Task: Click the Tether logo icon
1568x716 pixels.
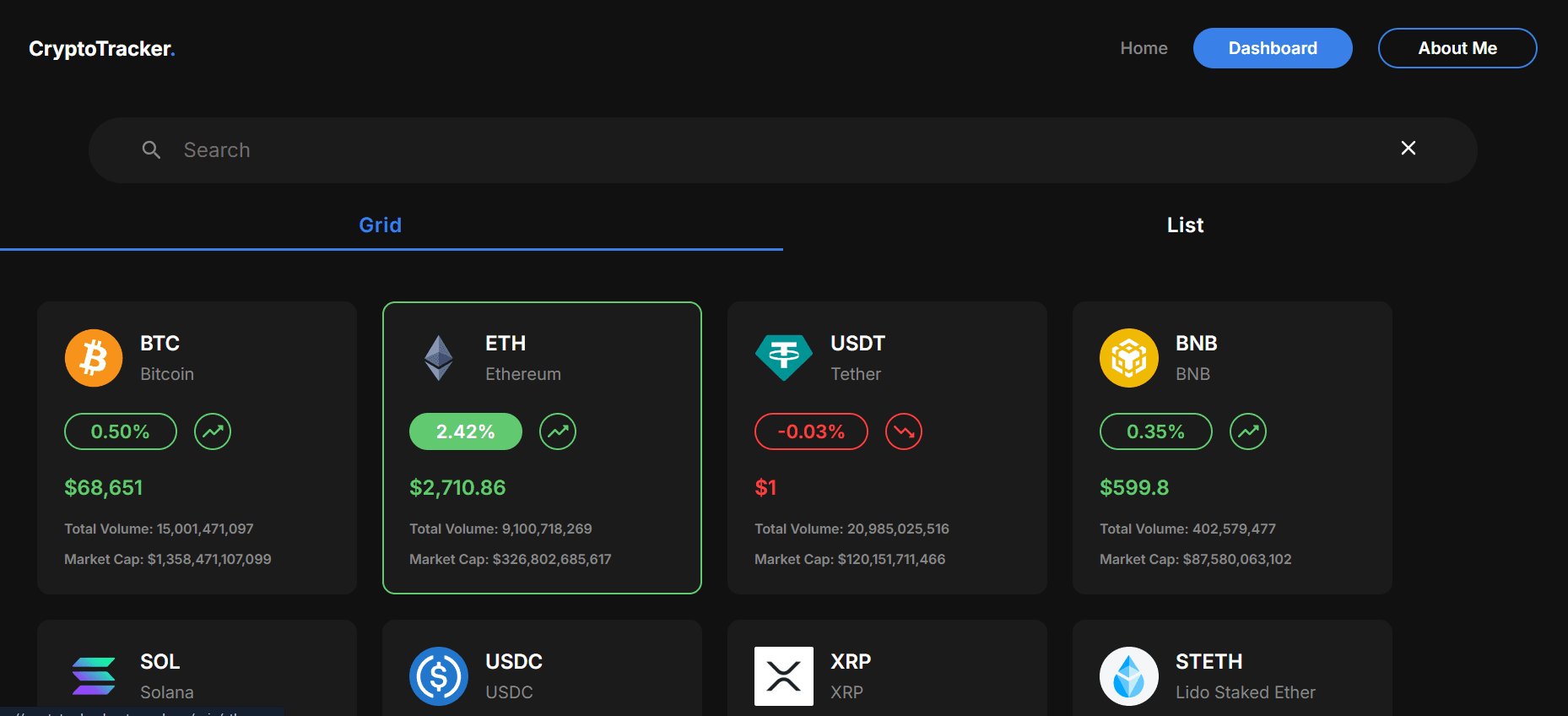Action: (784, 358)
